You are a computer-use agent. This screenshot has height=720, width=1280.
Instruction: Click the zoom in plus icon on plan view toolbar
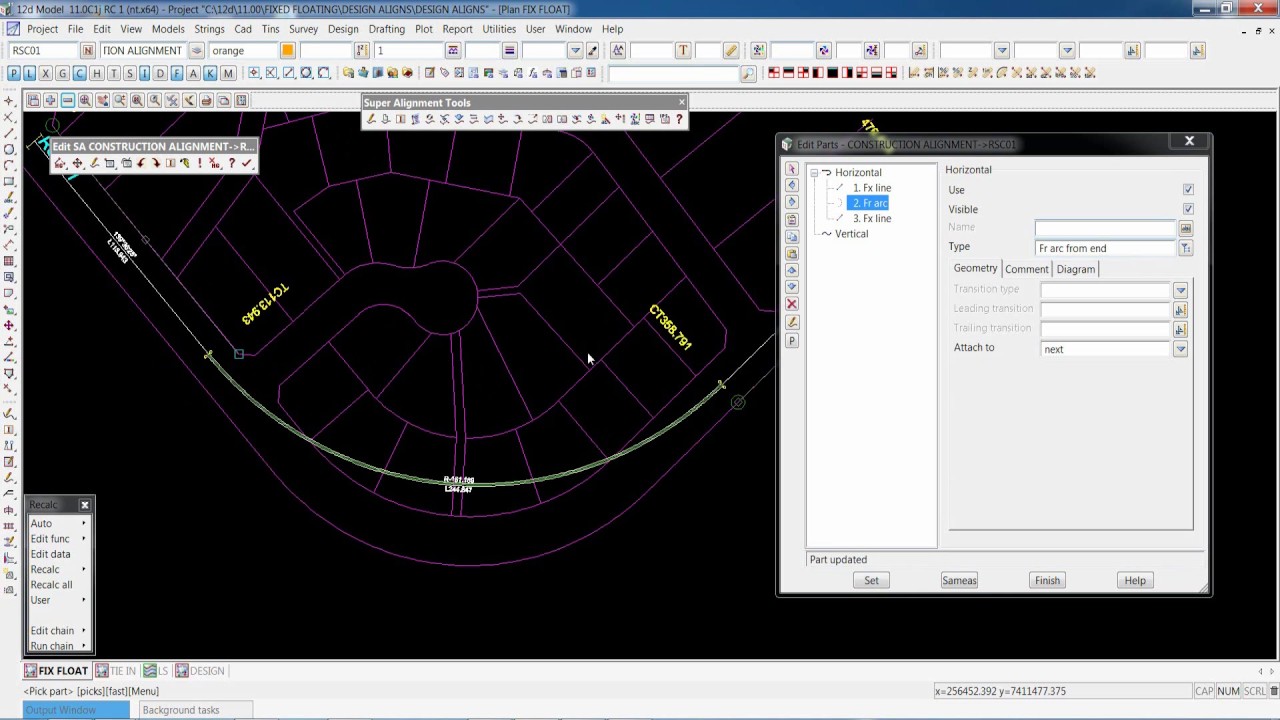pos(50,100)
